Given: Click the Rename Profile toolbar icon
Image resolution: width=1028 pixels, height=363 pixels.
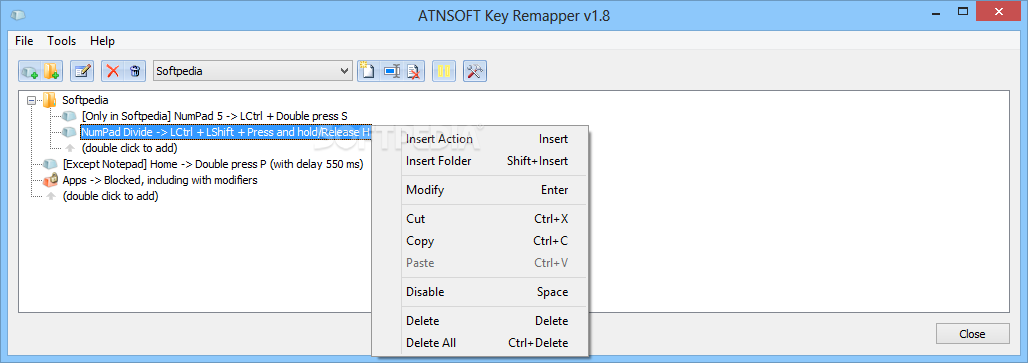Looking at the screenshot, I should click(391, 71).
